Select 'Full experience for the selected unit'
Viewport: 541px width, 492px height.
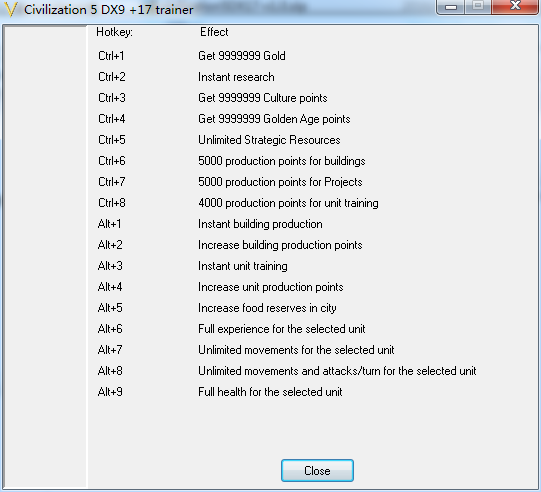(282, 329)
